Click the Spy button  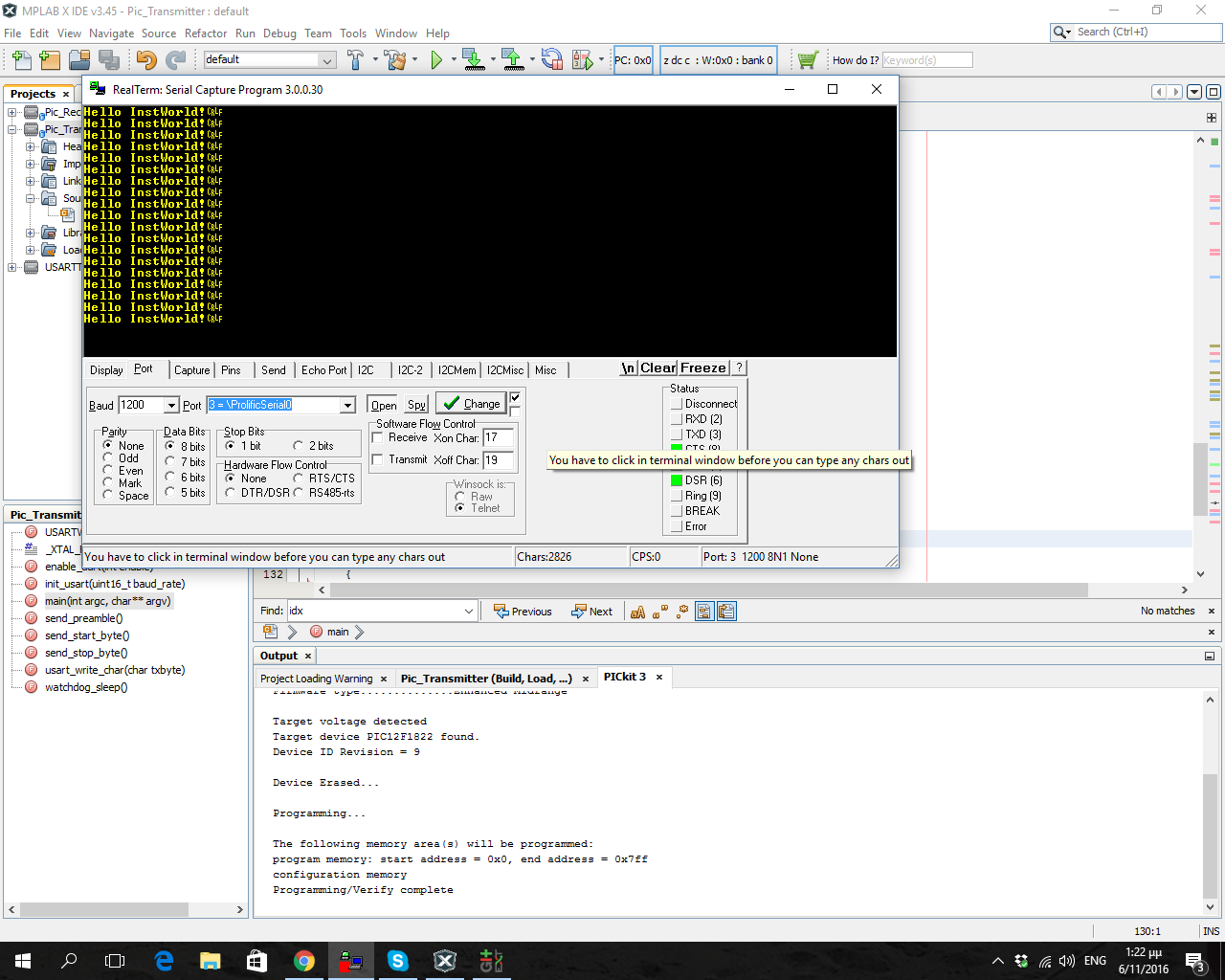tap(416, 406)
